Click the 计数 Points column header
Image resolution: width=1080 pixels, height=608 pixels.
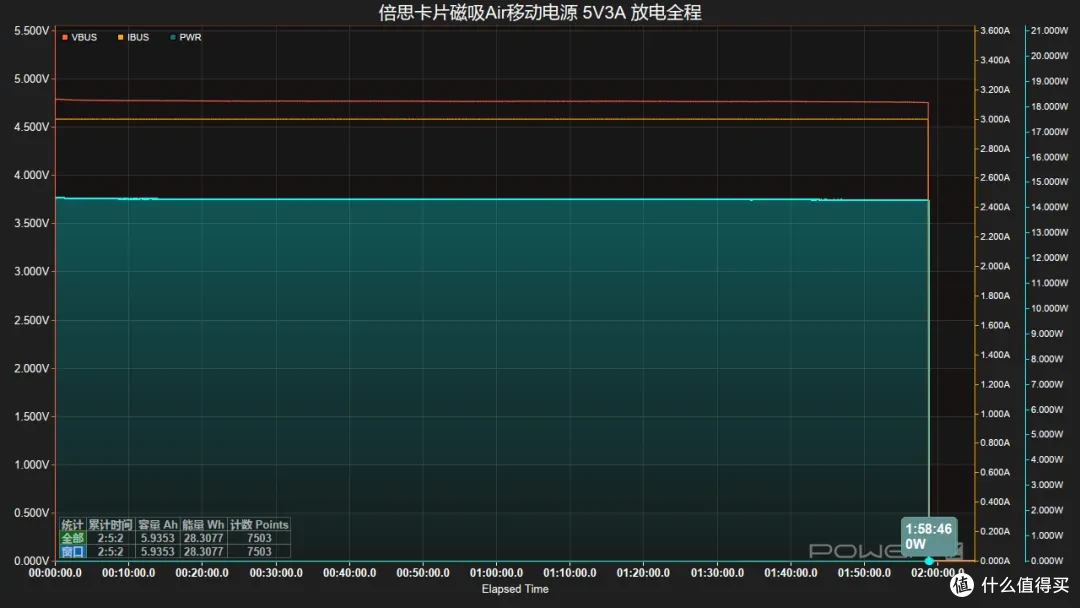point(259,525)
